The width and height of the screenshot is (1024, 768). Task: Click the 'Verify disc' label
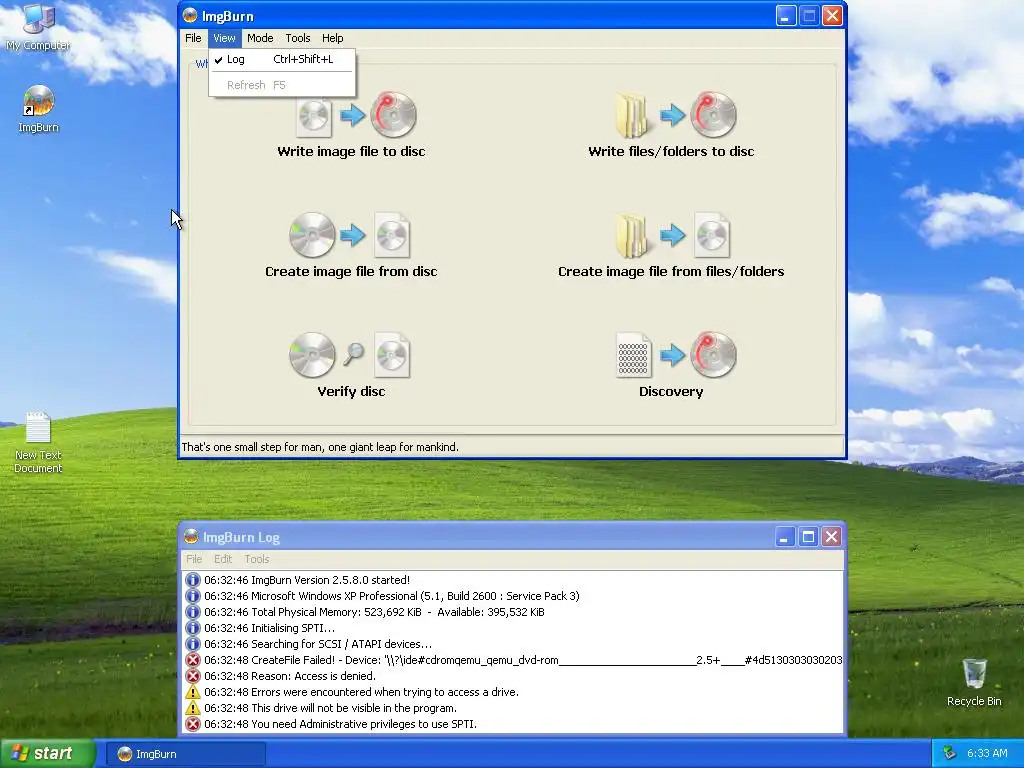point(351,392)
